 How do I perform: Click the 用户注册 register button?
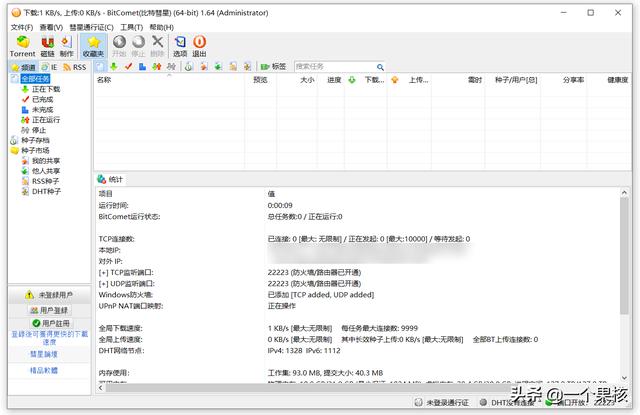[x=51, y=323]
